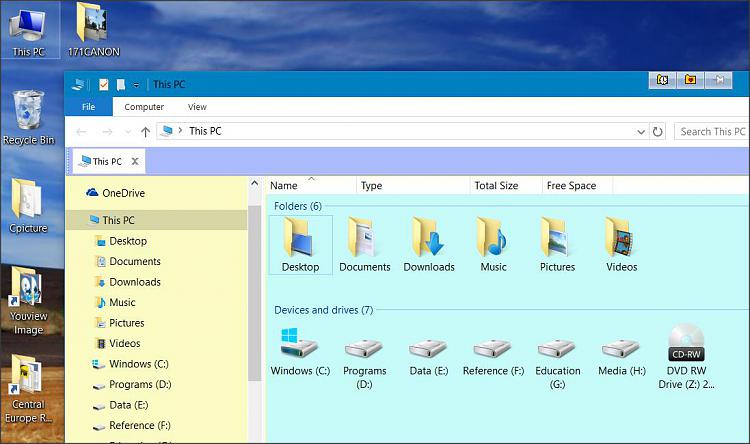Image resolution: width=750 pixels, height=444 pixels.
Task: Select the Pictures folder icon in main pane
Action: (557, 245)
